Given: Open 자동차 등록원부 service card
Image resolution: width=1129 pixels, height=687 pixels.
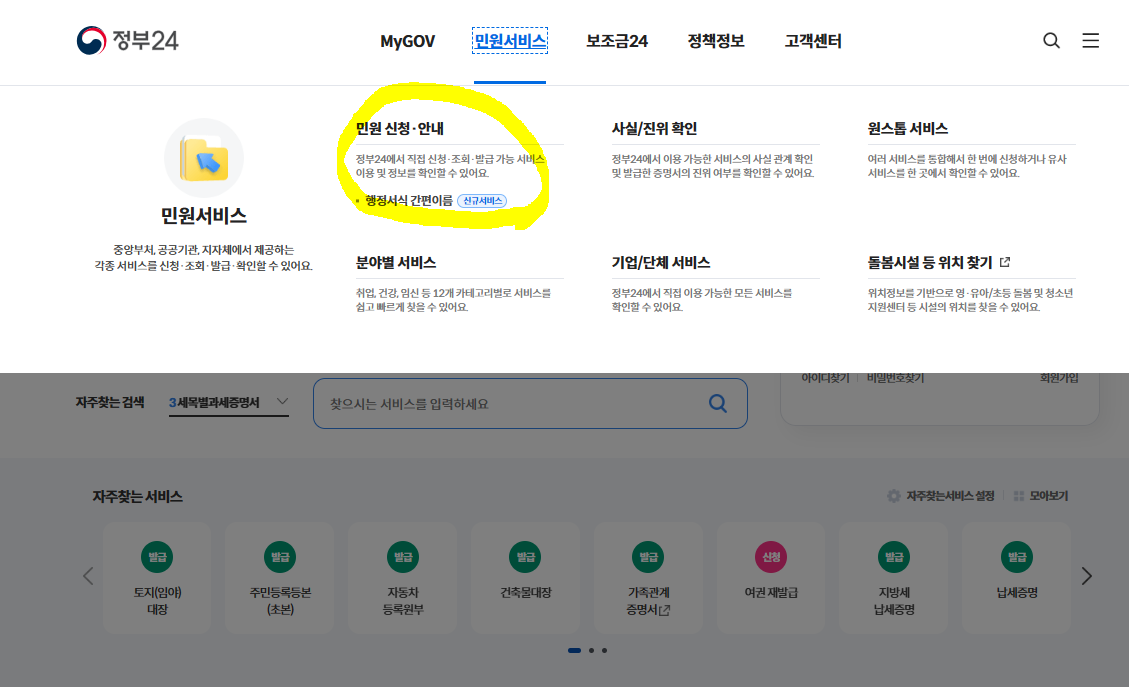Looking at the screenshot, I should pos(403,578).
